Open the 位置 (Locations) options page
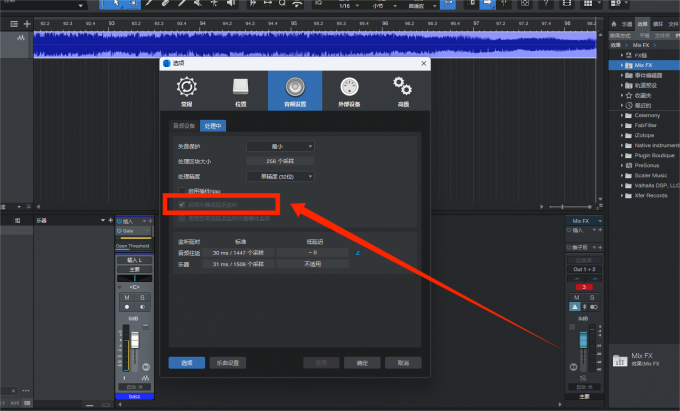Viewport: 680px width, 411px height. pyautogui.click(x=241, y=91)
